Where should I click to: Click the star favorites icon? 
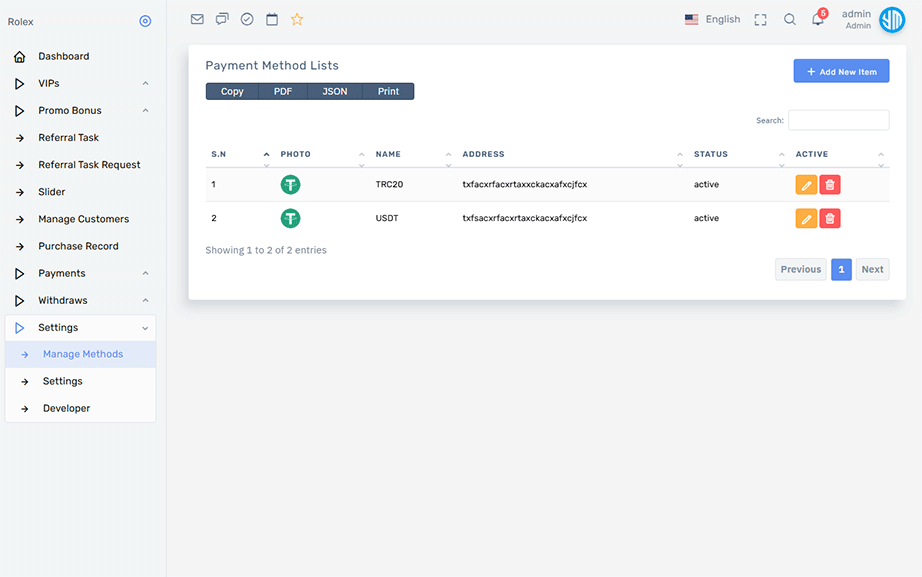coord(297,19)
